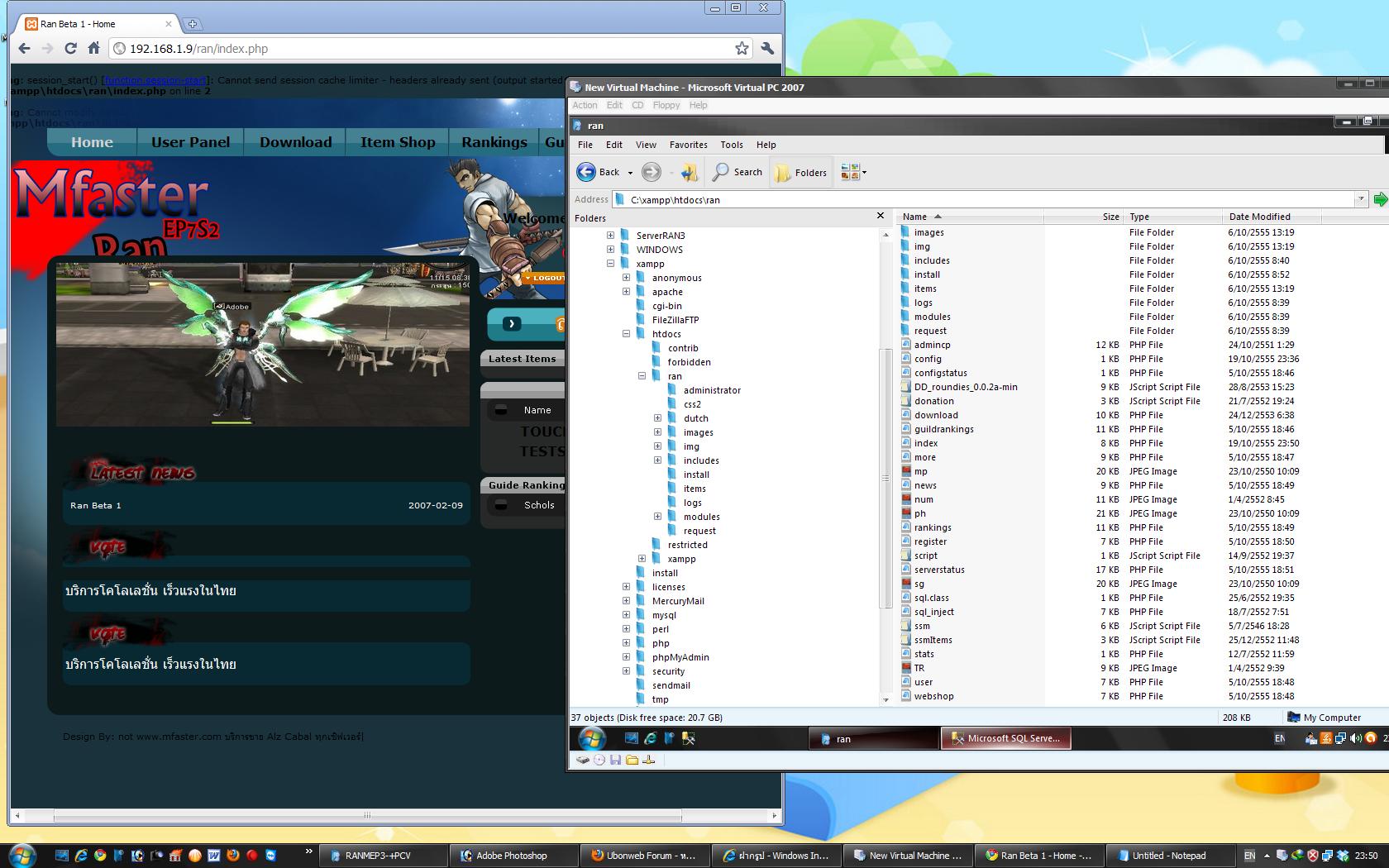Click the Home nav button on the Ran site

[92, 142]
